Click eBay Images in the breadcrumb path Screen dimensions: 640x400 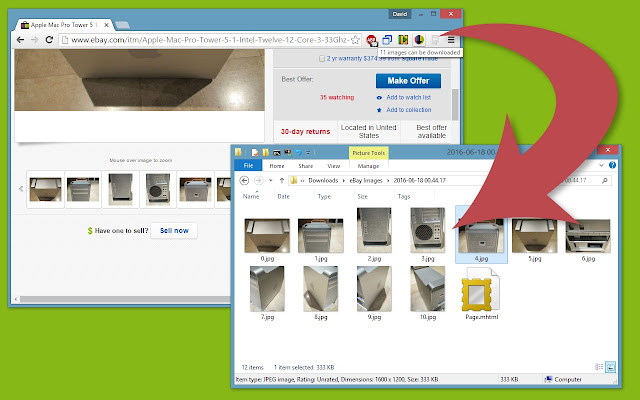(x=366, y=180)
